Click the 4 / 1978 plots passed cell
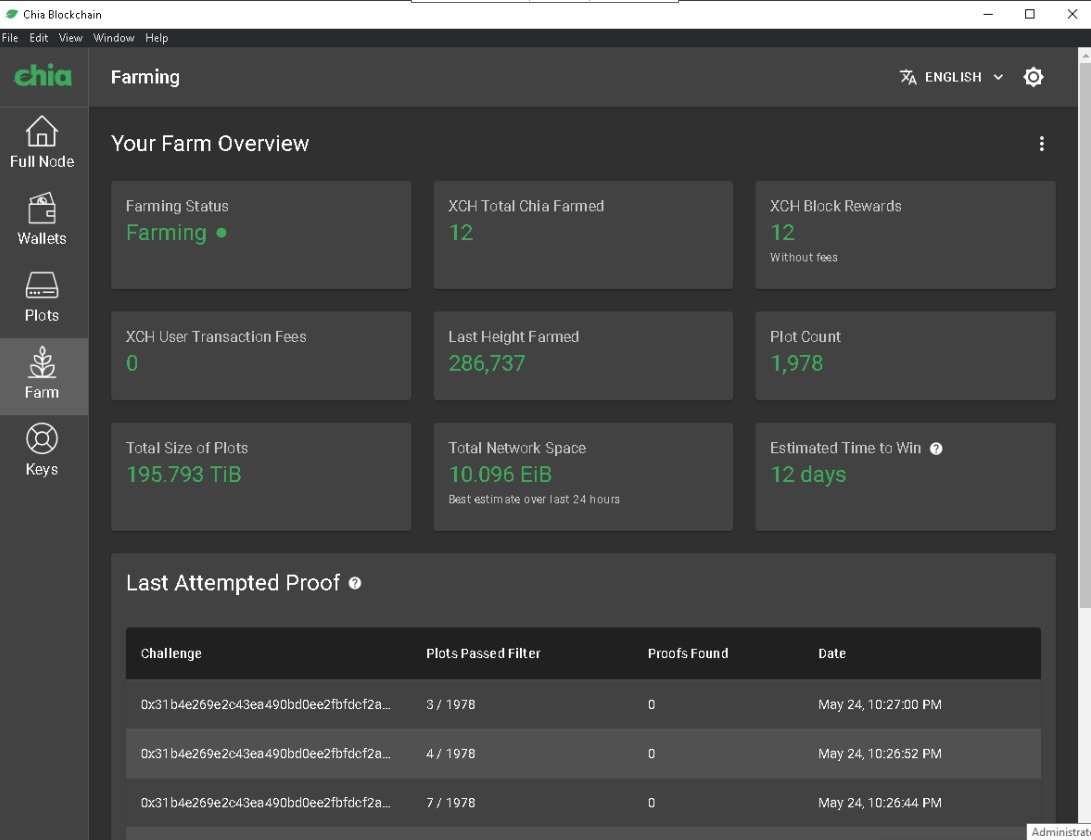 pos(451,754)
